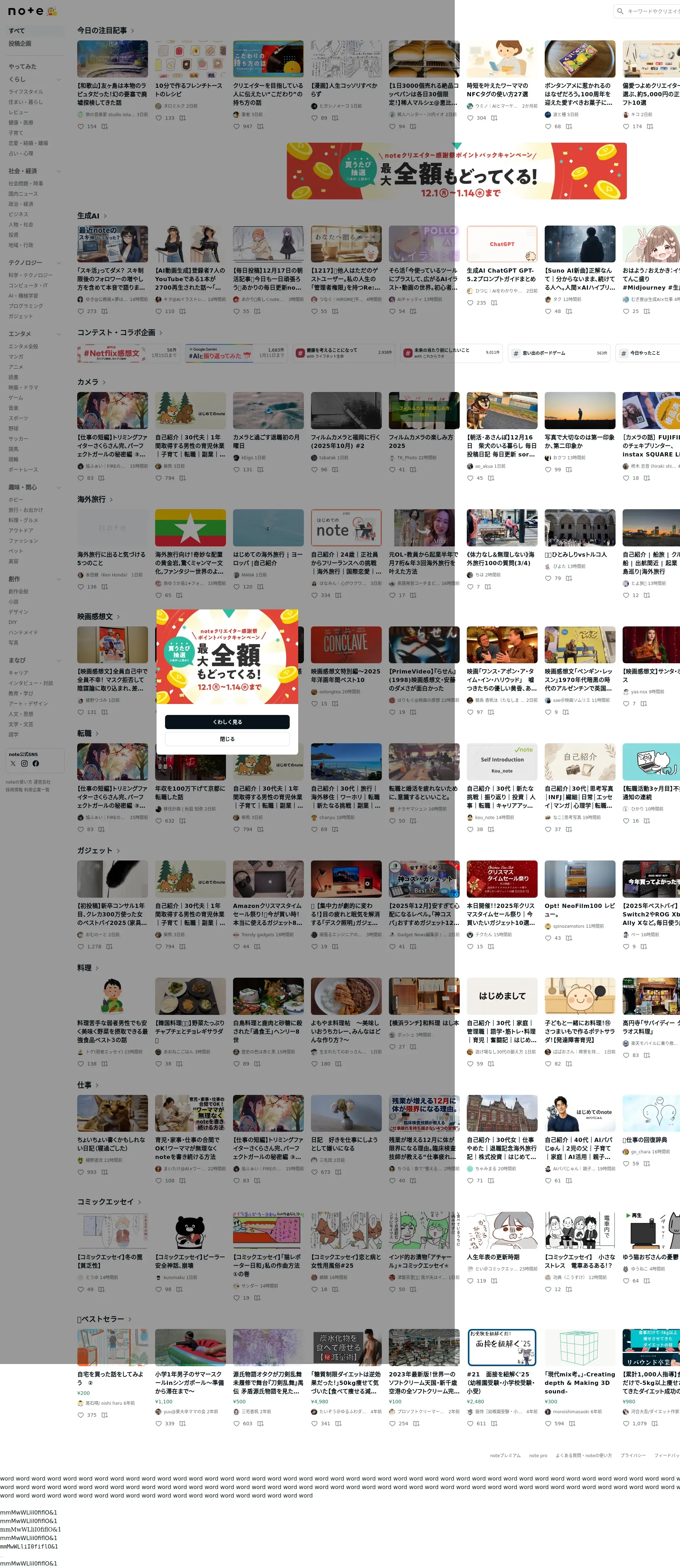Viewport: 680px width, 1568px height.
Task: Toggle the まなび category chevron
Action: 58,660
